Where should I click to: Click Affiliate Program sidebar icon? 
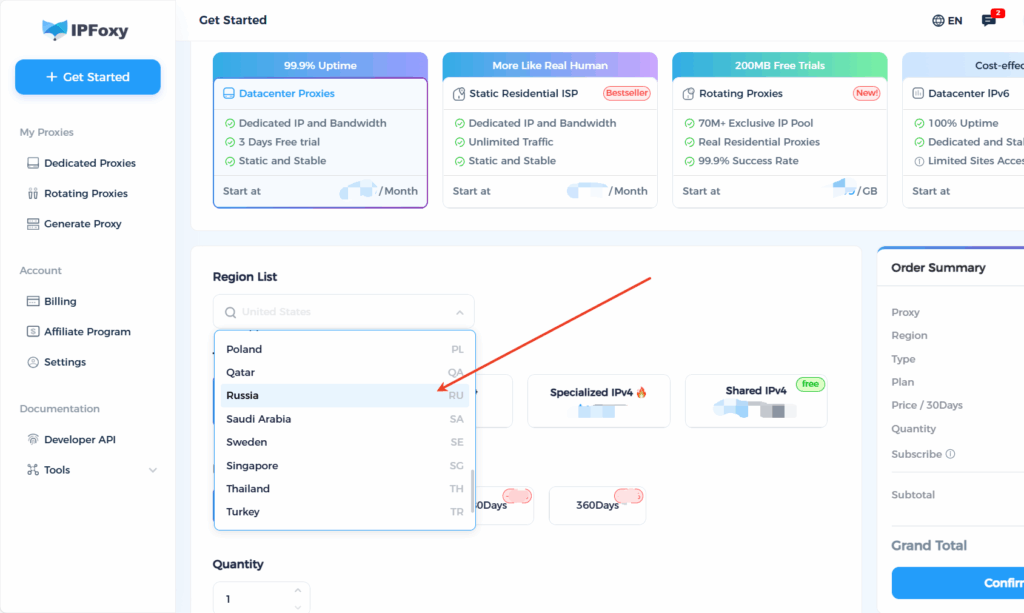coord(33,332)
